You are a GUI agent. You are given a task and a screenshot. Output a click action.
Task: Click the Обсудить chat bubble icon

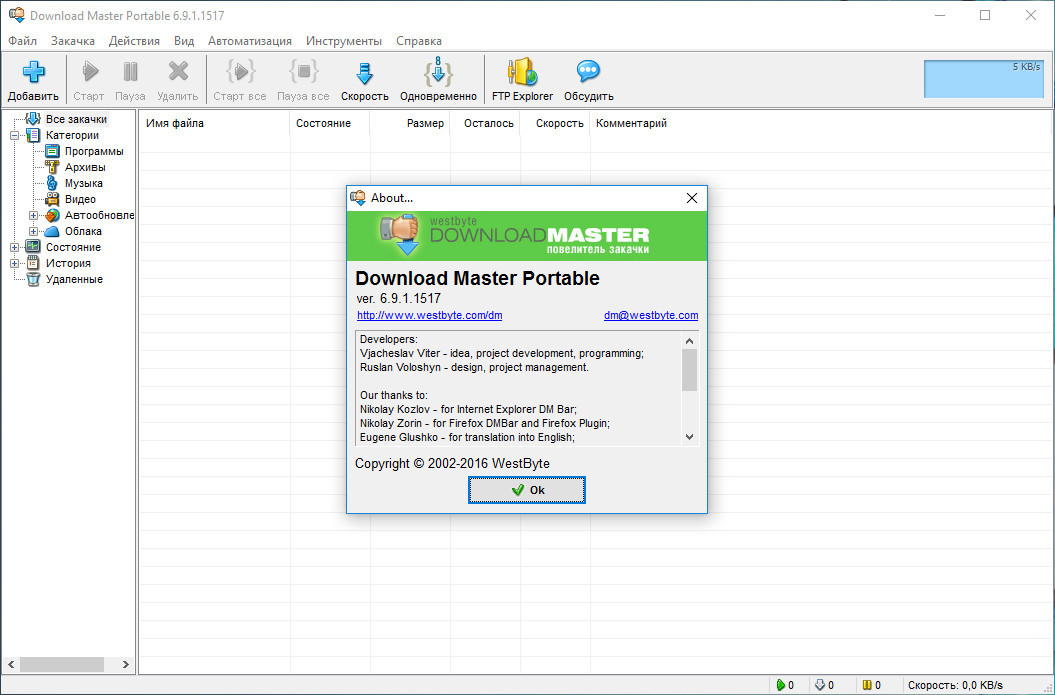[x=588, y=73]
